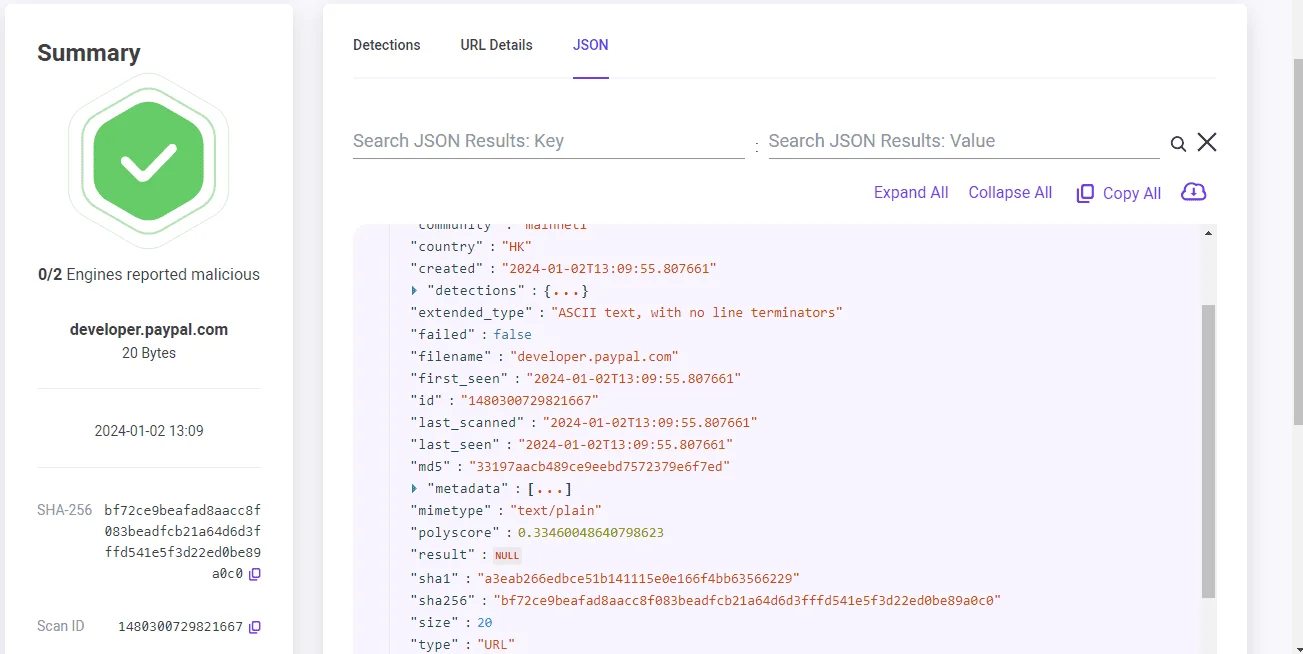Focus the Search JSON Results: Value field
This screenshot has height=654, width=1303.
pos(964,141)
